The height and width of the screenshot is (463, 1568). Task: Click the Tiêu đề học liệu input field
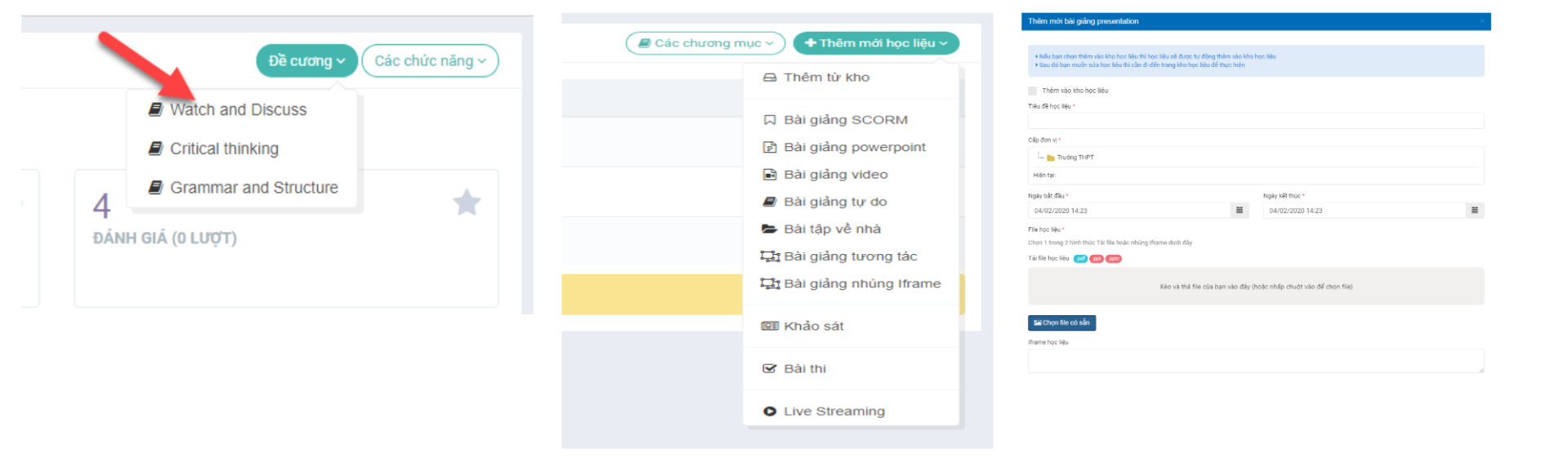coord(1255,121)
